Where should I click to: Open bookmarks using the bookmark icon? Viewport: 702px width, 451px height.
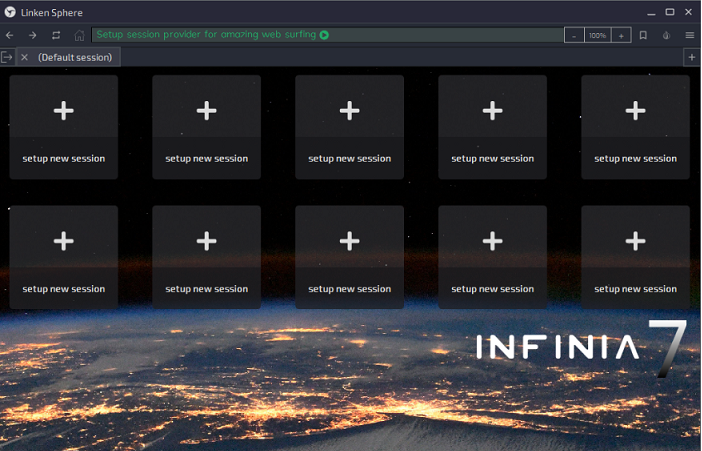coord(643,35)
